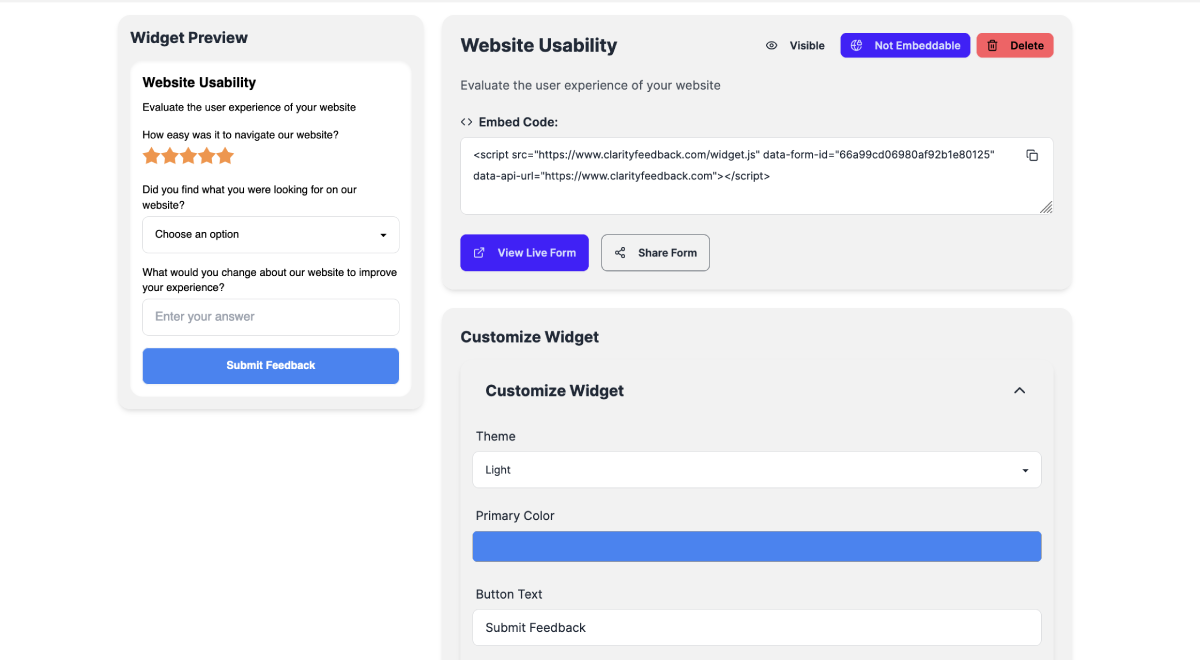Click the embed code text area

pyautogui.click(x=757, y=176)
